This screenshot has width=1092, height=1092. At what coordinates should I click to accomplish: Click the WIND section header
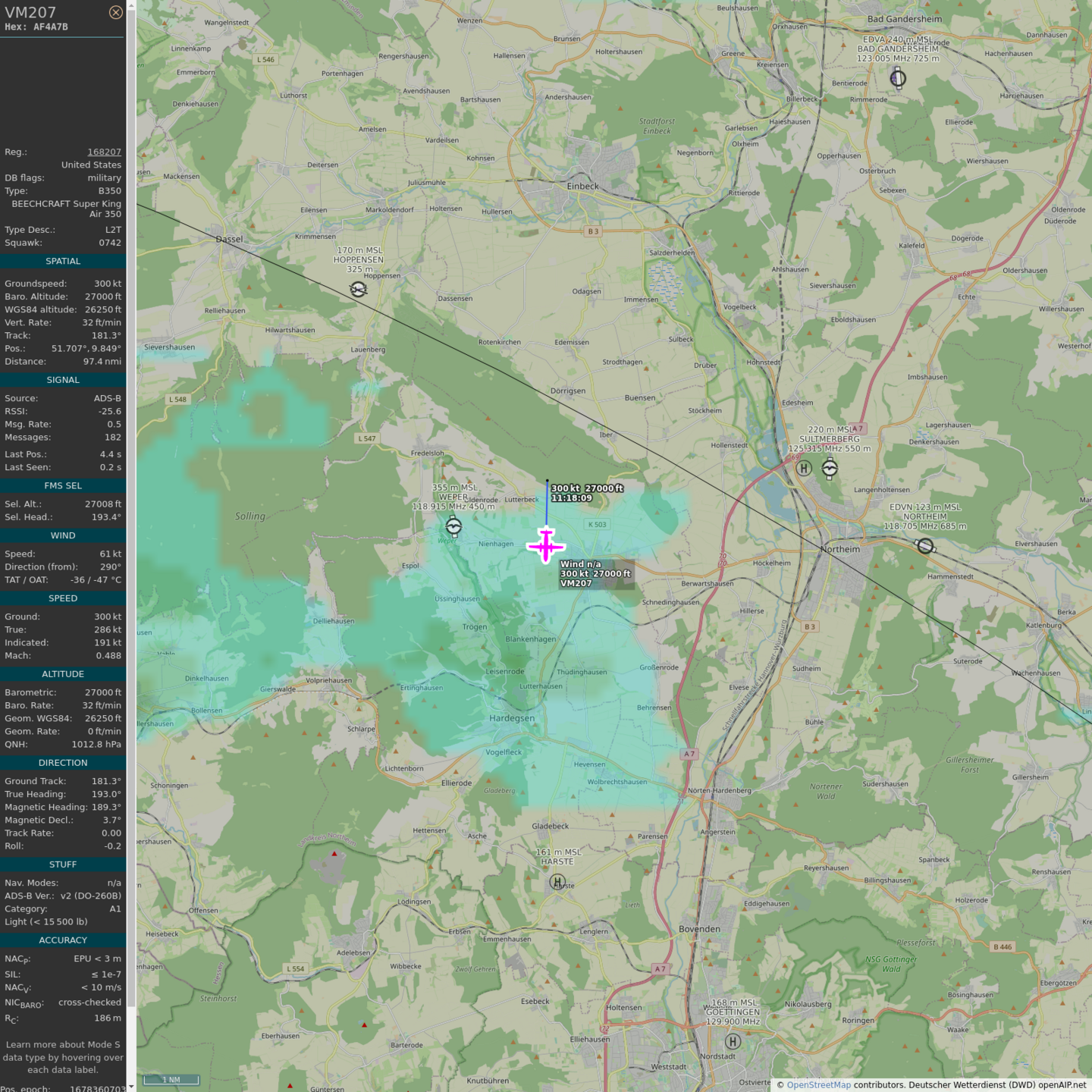(x=63, y=536)
